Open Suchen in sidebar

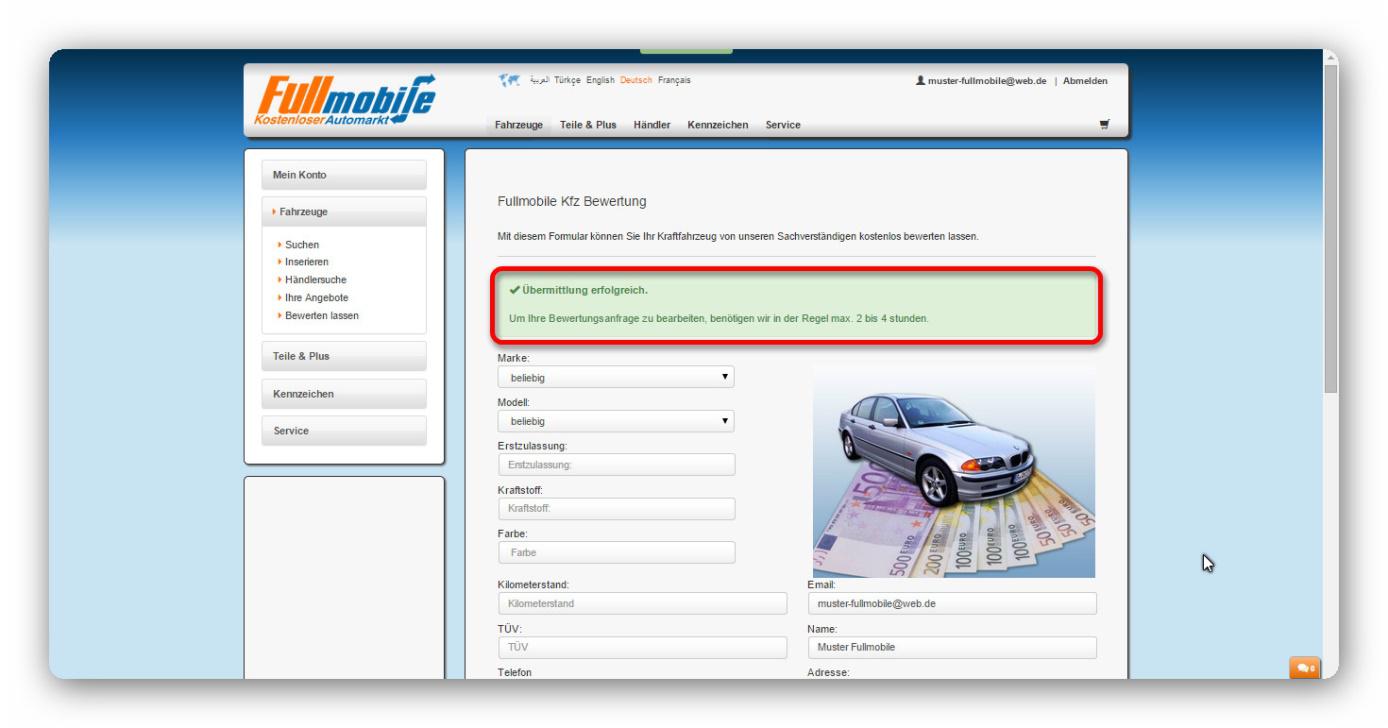click(302, 245)
